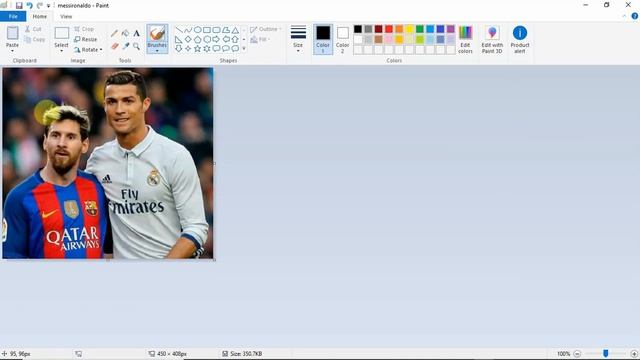This screenshot has height=360, width=640.
Task: Click on the messironaldo image canvas
Action: [x=108, y=163]
